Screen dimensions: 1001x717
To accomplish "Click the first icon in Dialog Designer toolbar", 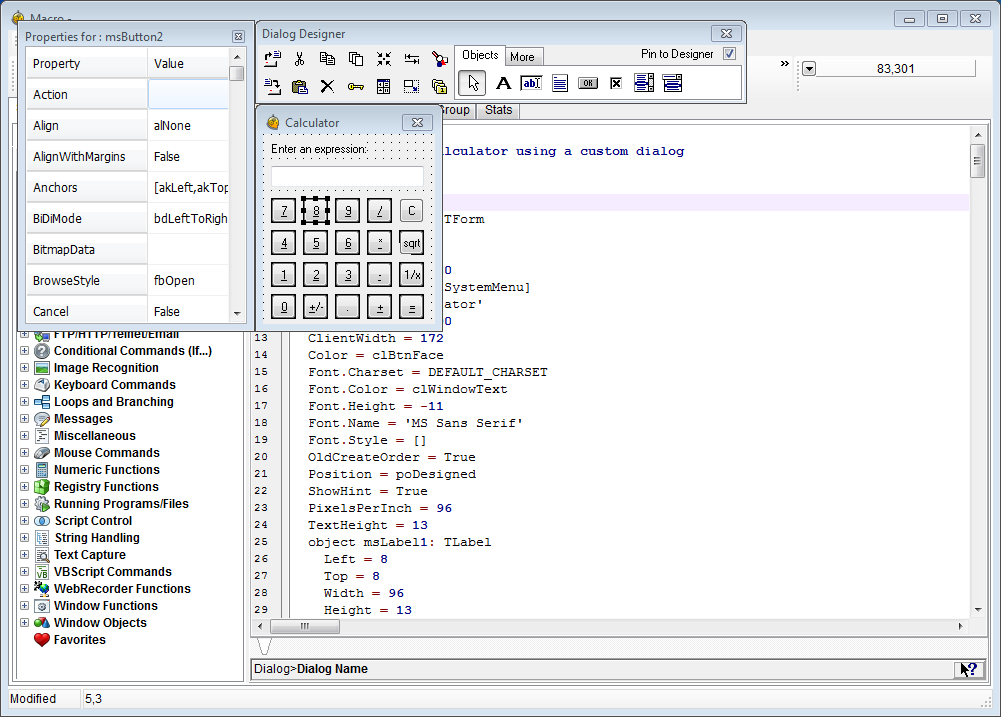I will tap(273, 59).
